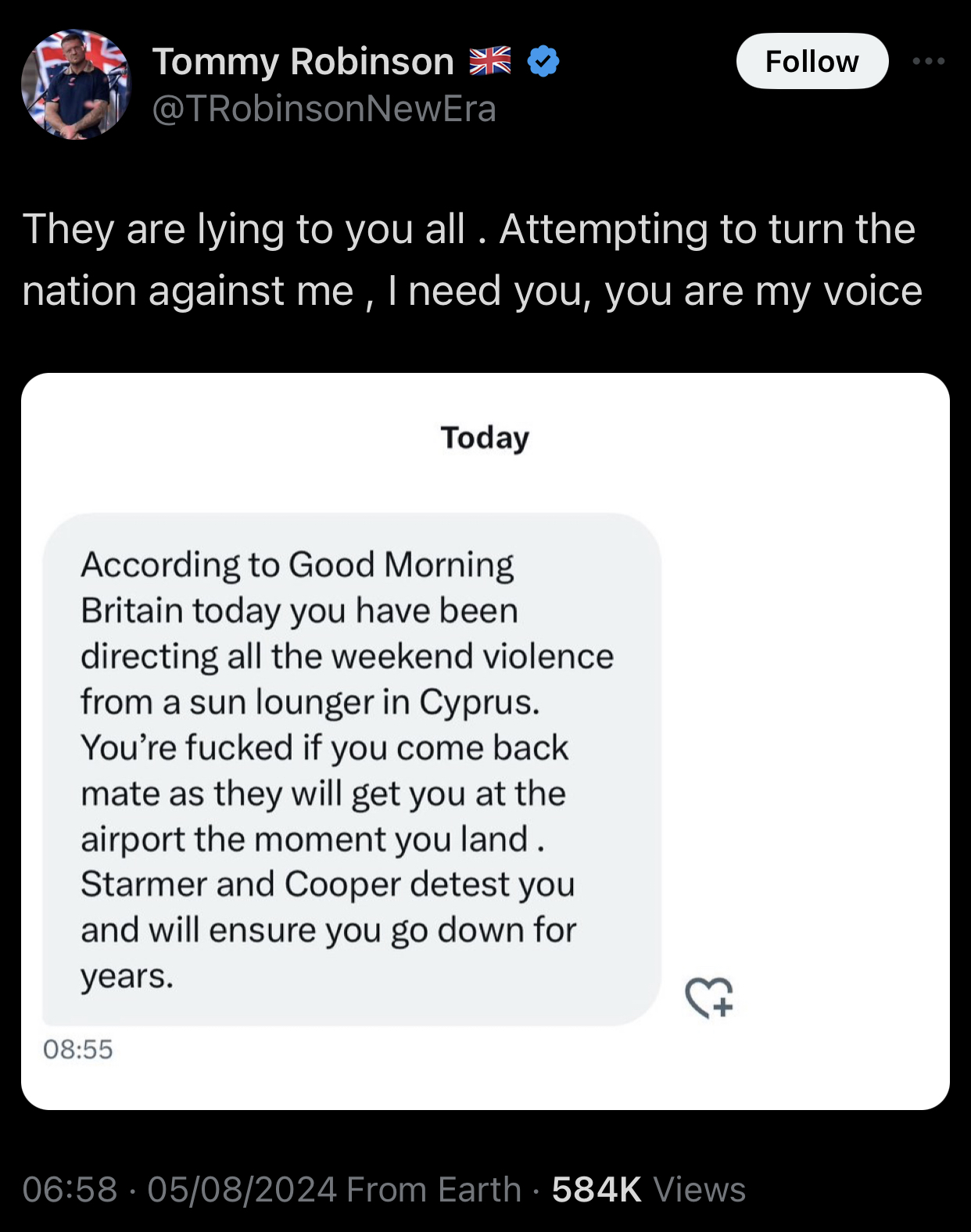Click the blue verified checkmark badge
The image size is (971, 1232).
point(543,61)
